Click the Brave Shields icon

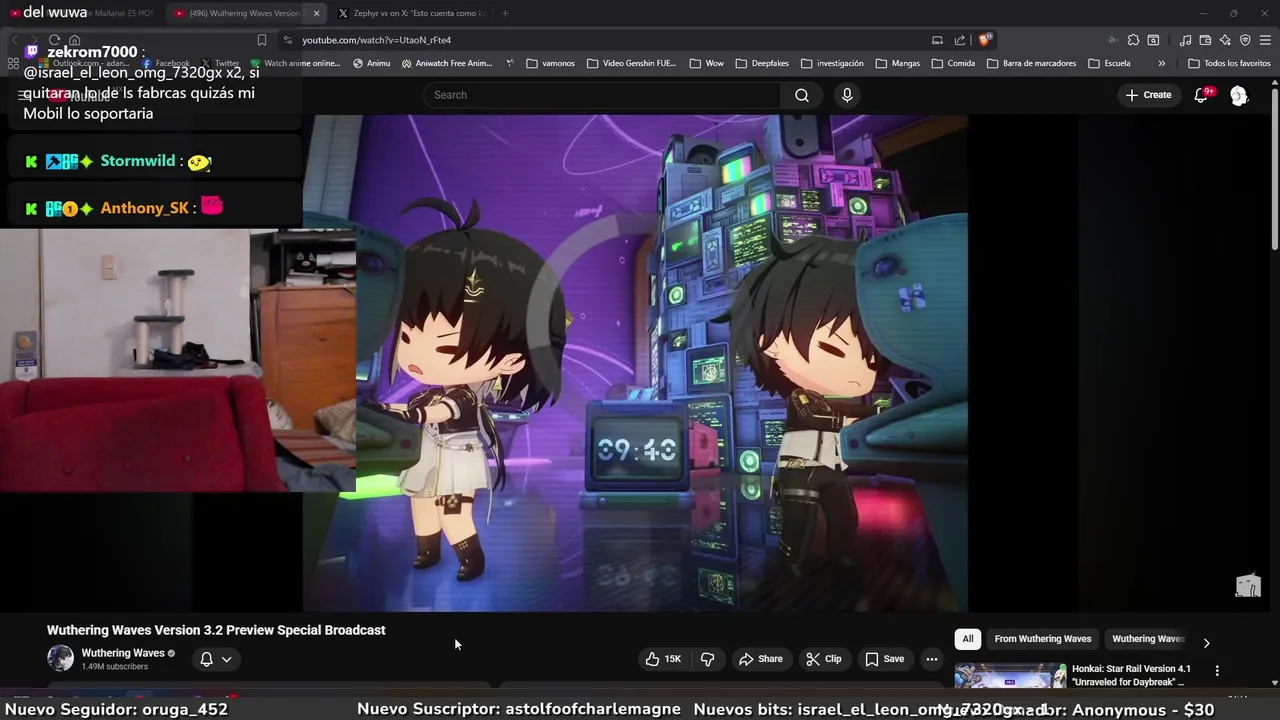[x=985, y=40]
